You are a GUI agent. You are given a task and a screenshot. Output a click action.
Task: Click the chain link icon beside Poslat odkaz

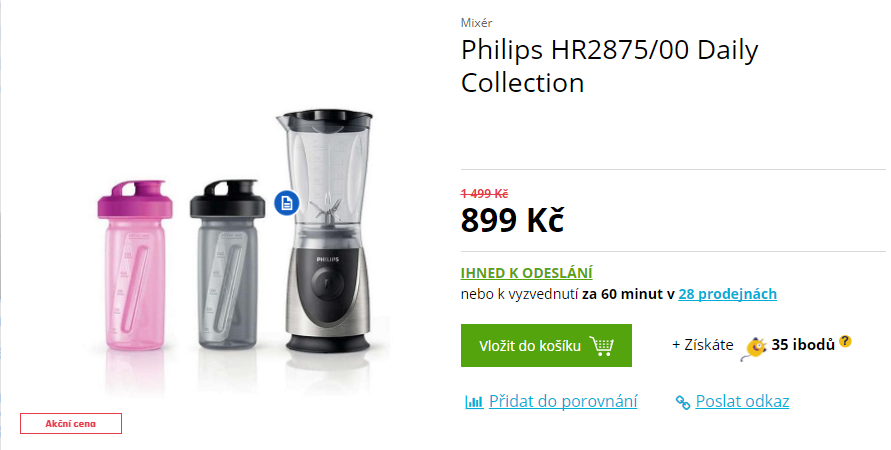[682, 402]
